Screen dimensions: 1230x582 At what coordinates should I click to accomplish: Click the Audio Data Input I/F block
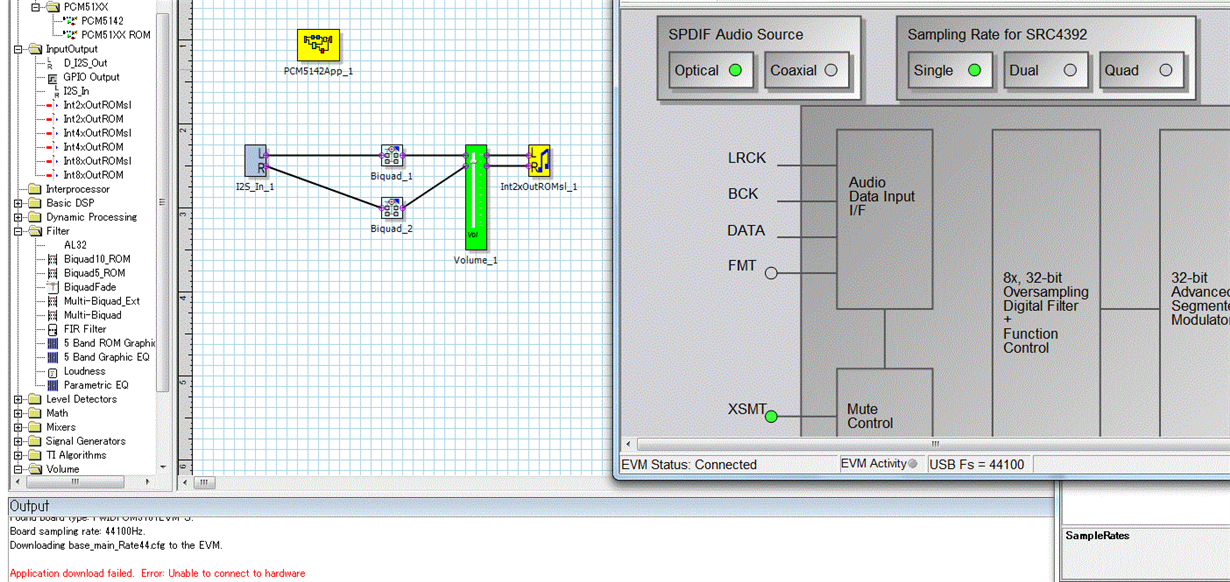tap(884, 218)
